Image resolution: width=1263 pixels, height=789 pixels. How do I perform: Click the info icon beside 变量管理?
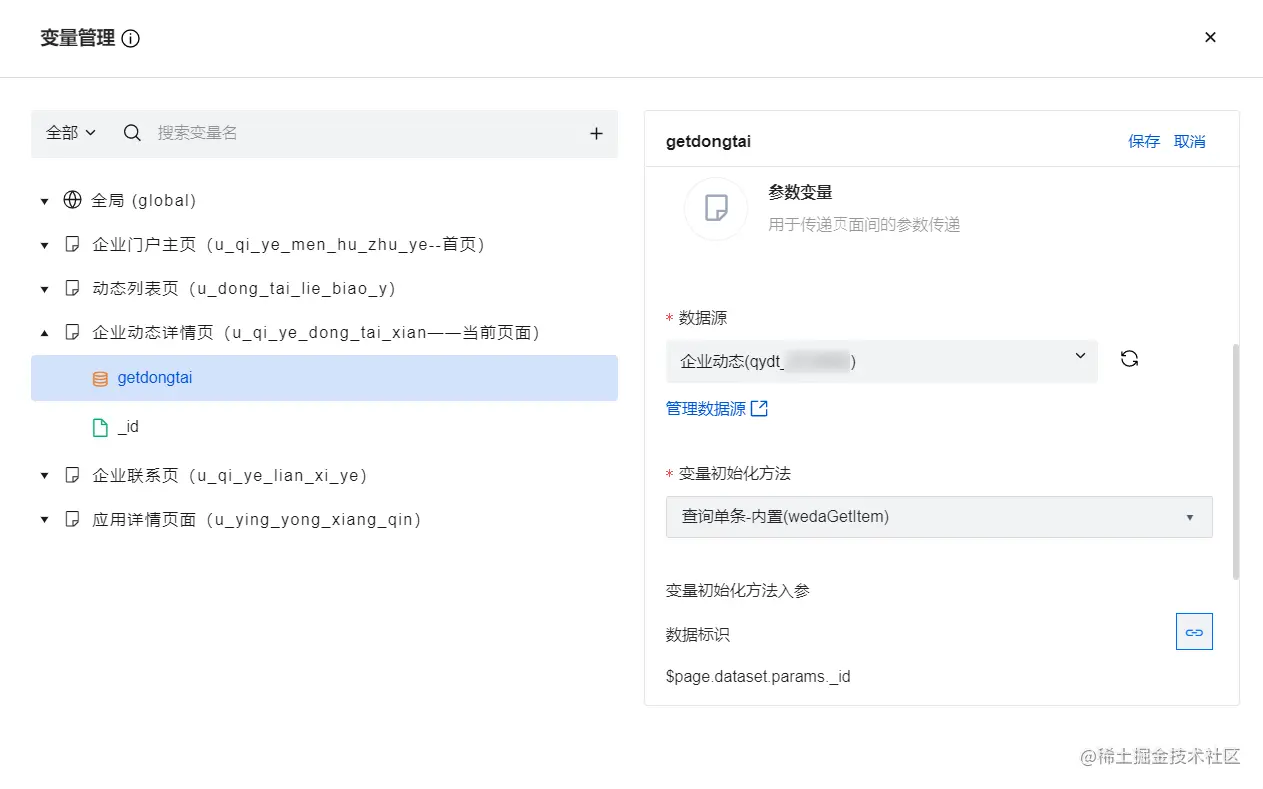pos(131,39)
